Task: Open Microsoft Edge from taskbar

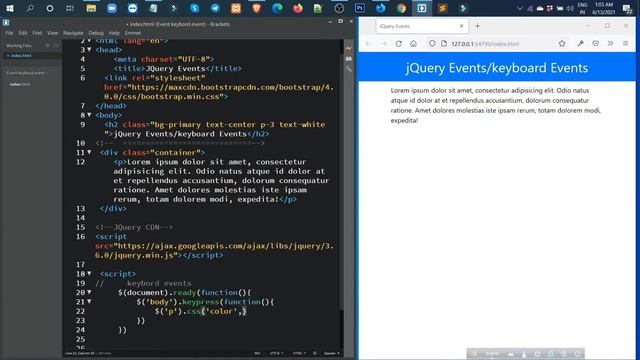Action: point(277,8)
